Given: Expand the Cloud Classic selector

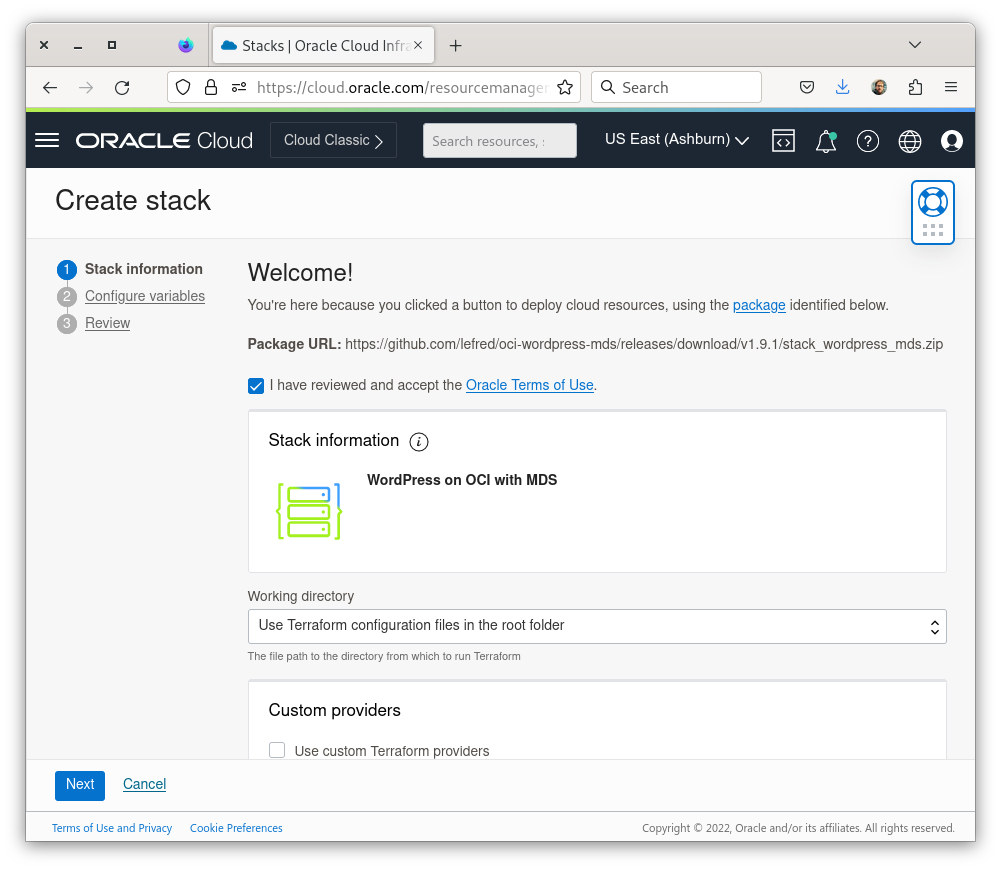Looking at the screenshot, I should 333,140.
